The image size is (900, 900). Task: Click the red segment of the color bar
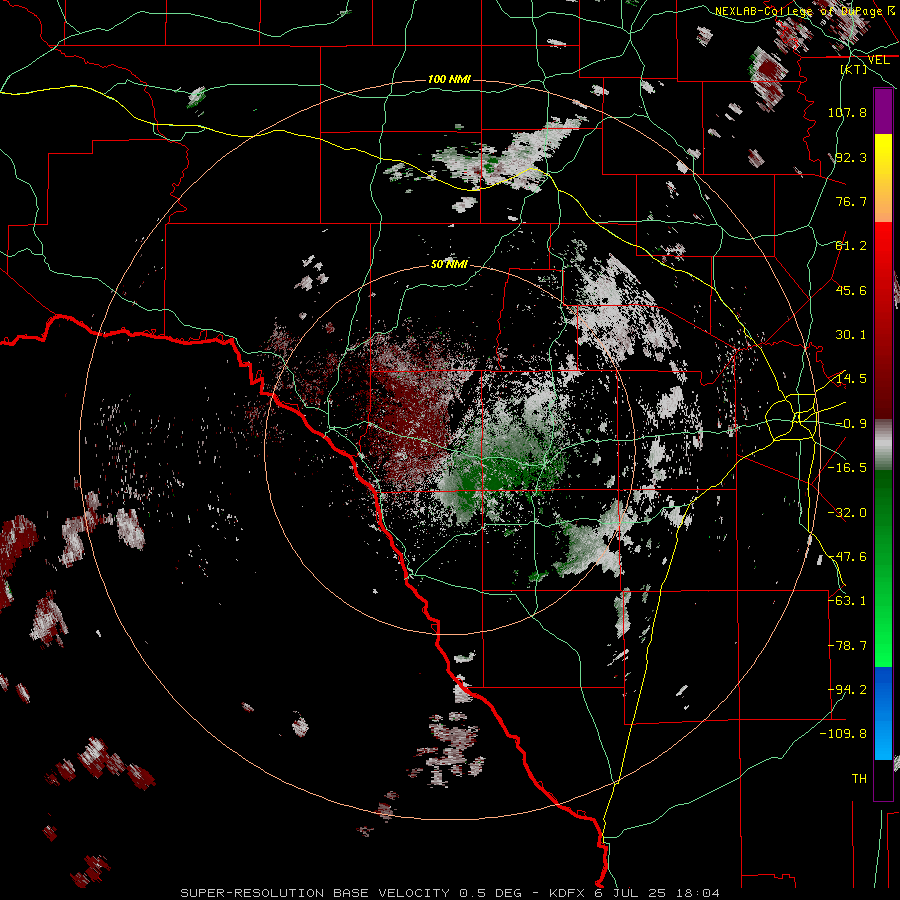(883, 320)
